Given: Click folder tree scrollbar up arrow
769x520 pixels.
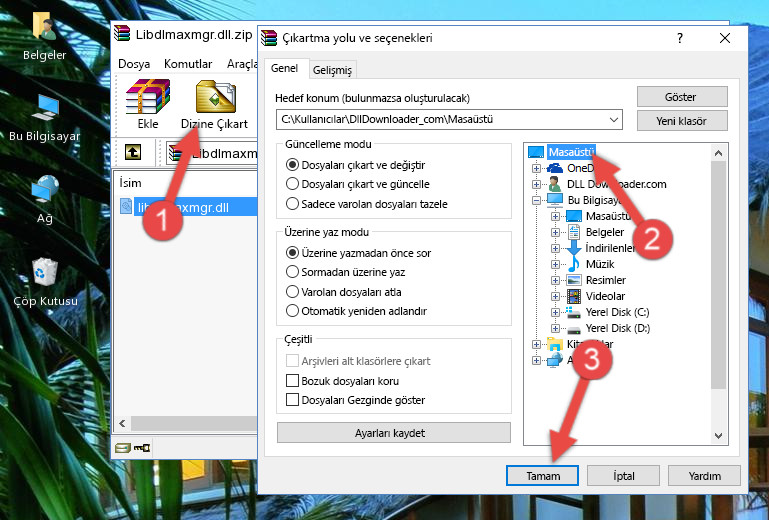Looking at the screenshot, I should [x=718, y=154].
